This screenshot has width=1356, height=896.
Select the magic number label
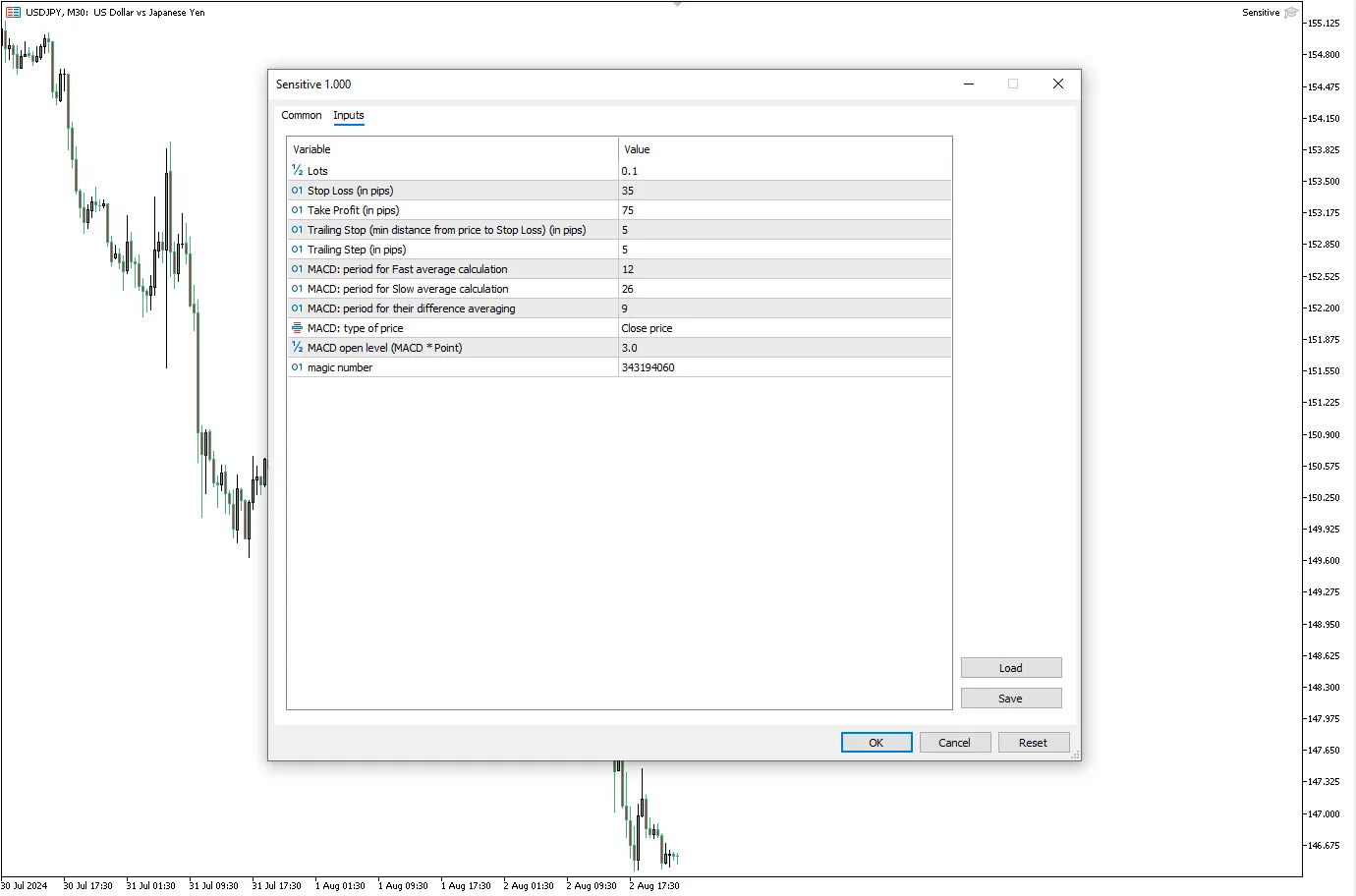click(340, 367)
